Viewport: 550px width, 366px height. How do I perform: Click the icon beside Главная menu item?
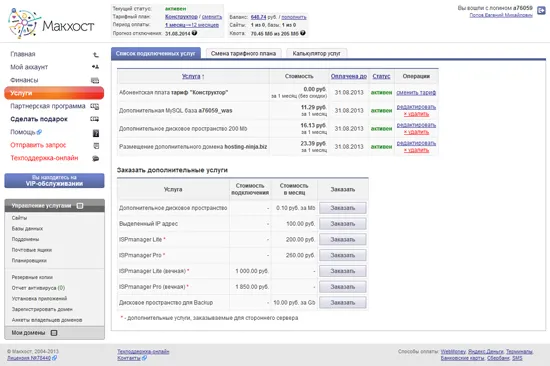[95, 54]
